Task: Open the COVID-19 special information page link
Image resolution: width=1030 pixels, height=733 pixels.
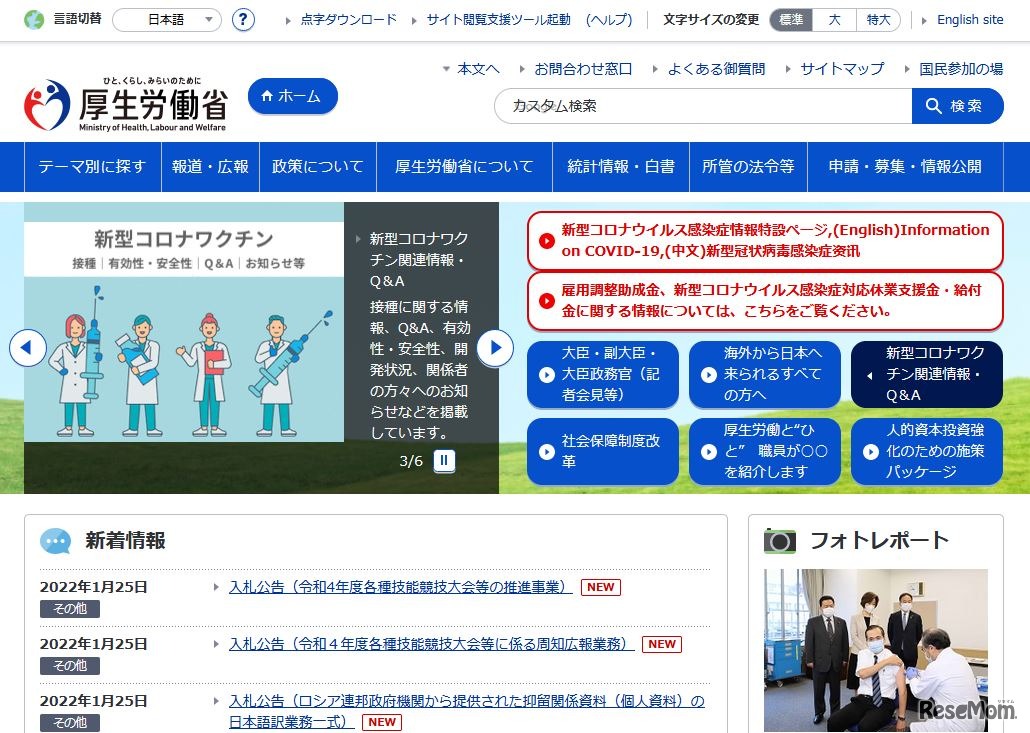Action: click(764, 239)
